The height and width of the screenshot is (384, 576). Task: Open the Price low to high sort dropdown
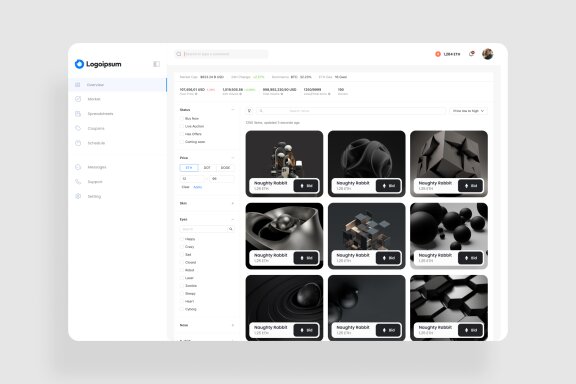coord(468,111)
